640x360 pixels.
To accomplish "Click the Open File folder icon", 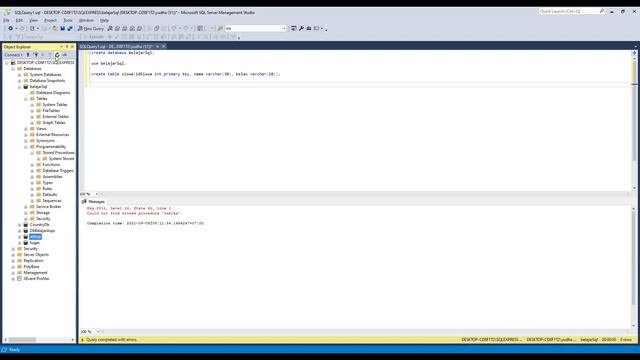I will [55, 29].
